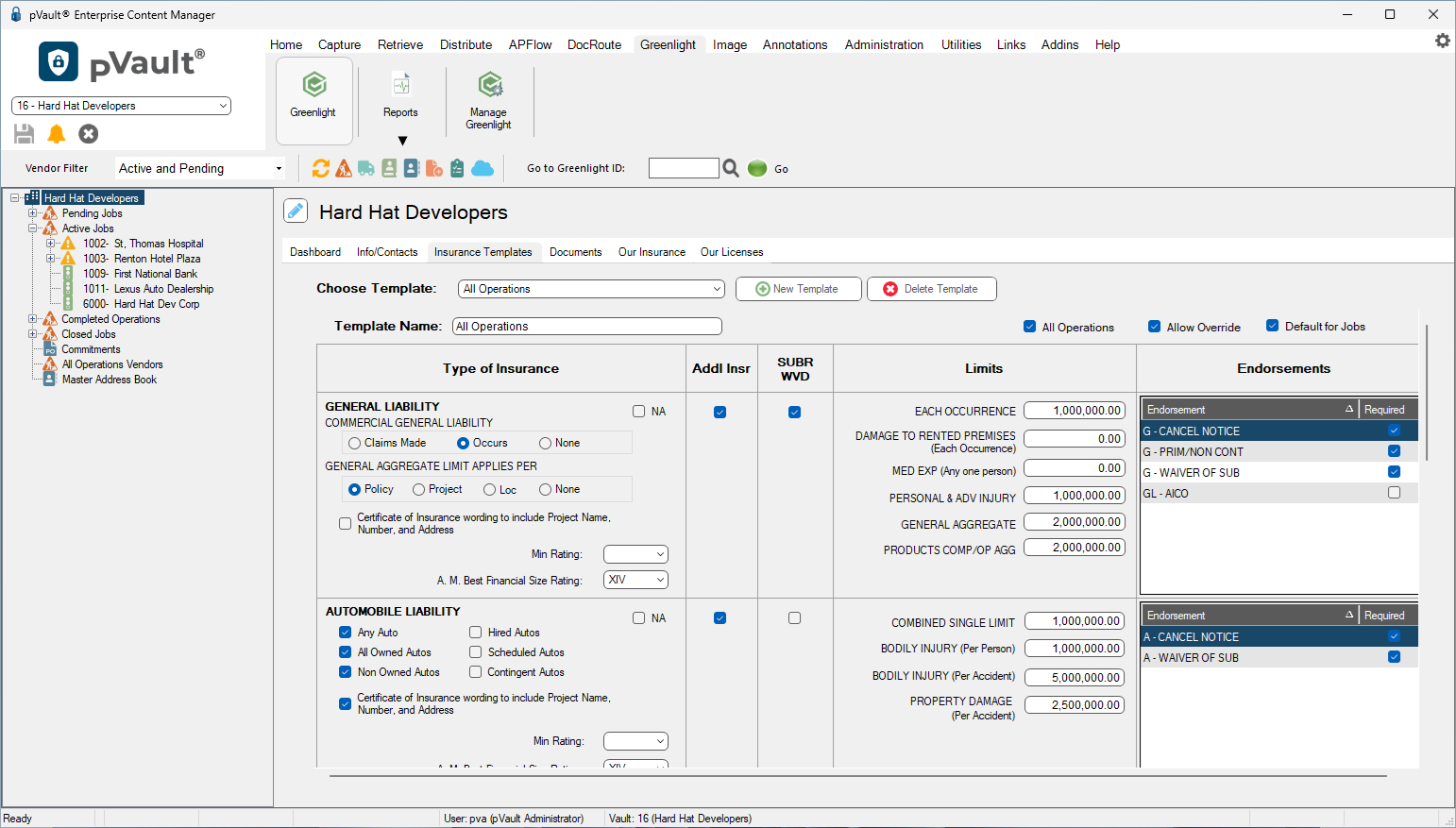
Task: Click the horizontal scrollbar below the insurance form
Action: point(858,776)
